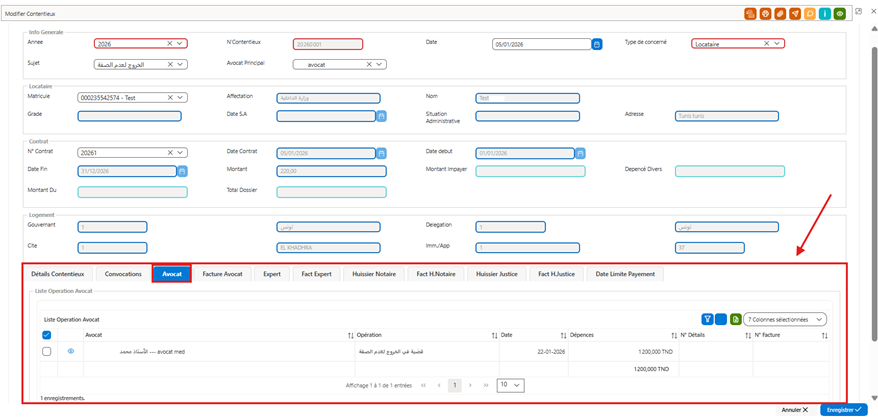This screenshot has height=417, width=878.
Task: Open the Expert tab
Action: tap(272, 274)
